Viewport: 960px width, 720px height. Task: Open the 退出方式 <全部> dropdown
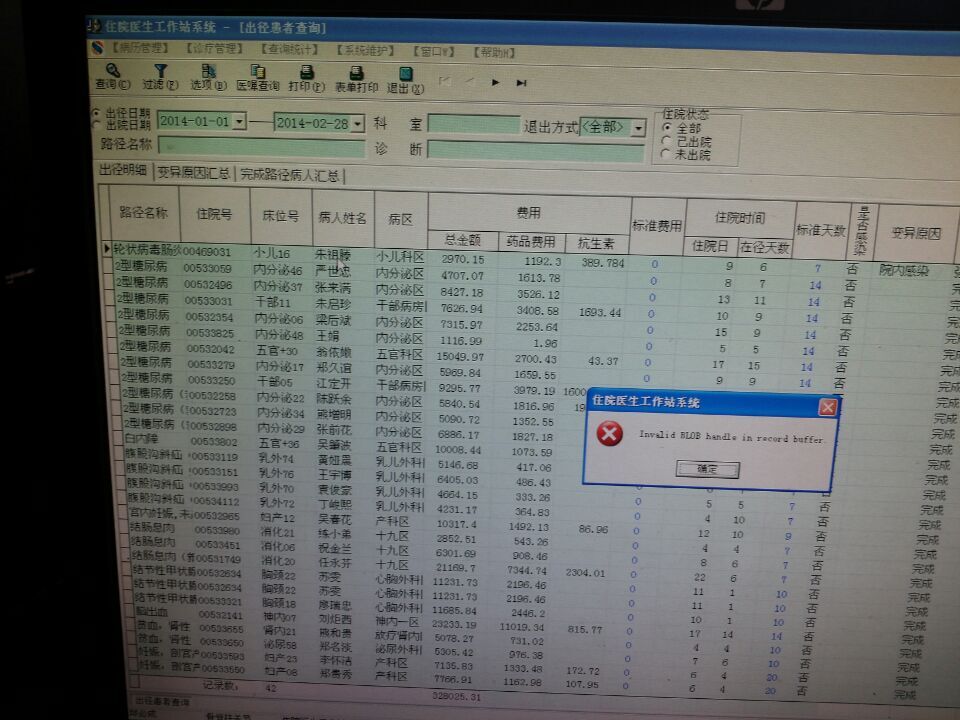pos(639,128)
